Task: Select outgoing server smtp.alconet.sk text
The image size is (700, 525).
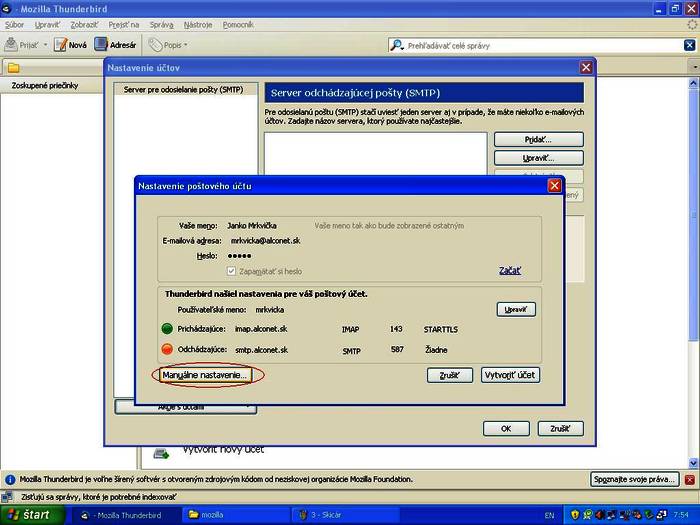Action: 261,350
